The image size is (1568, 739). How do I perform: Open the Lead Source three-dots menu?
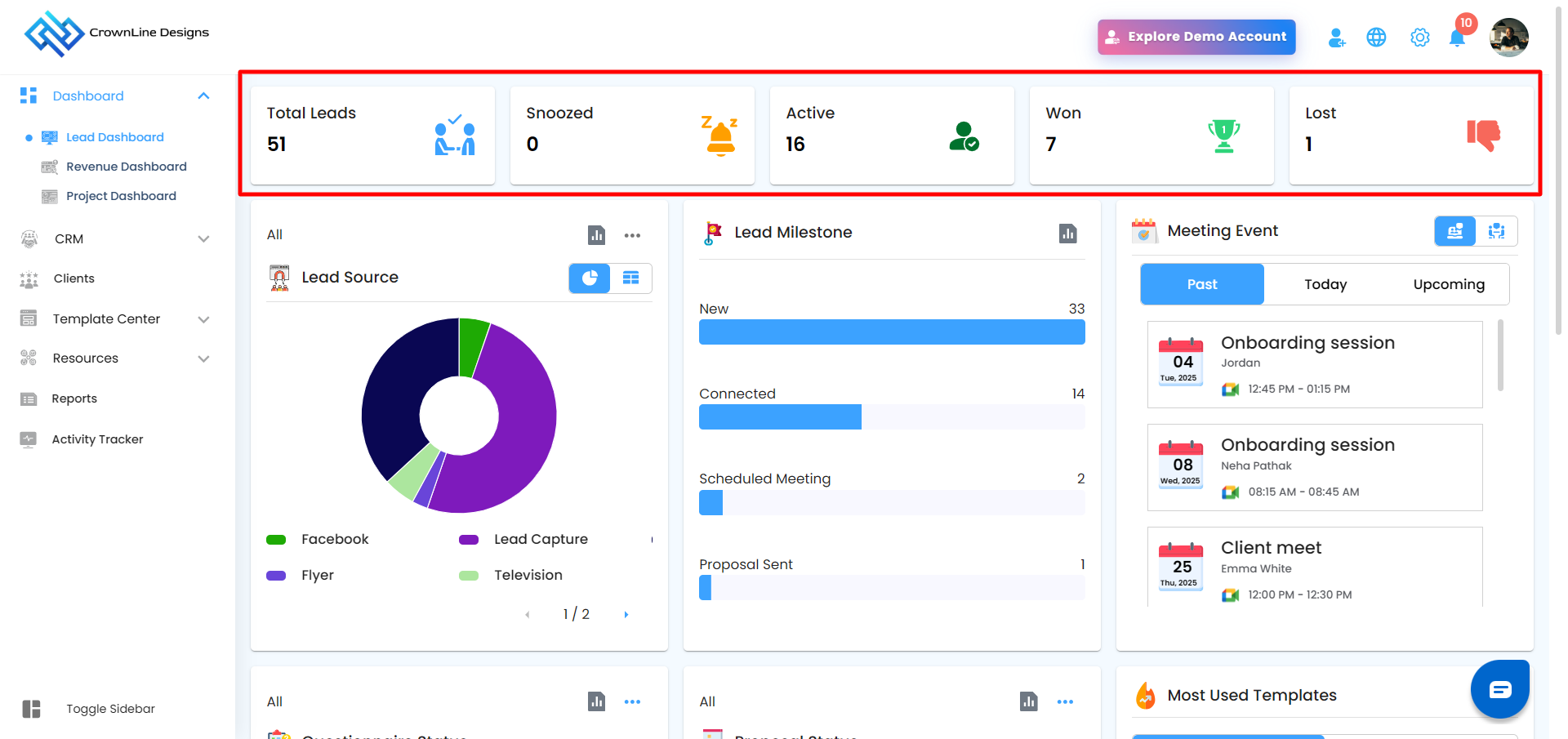pos(632,235)
